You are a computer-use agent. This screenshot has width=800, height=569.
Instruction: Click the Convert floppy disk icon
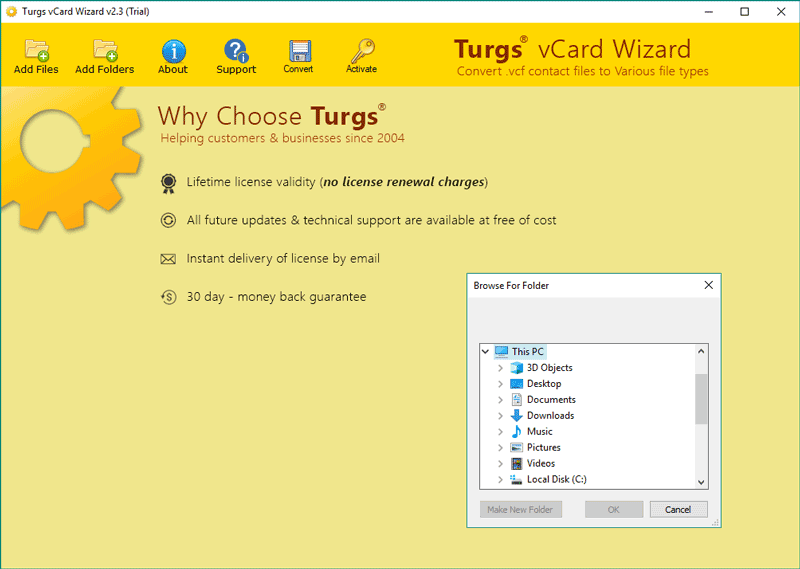click(x=299, y=51)
